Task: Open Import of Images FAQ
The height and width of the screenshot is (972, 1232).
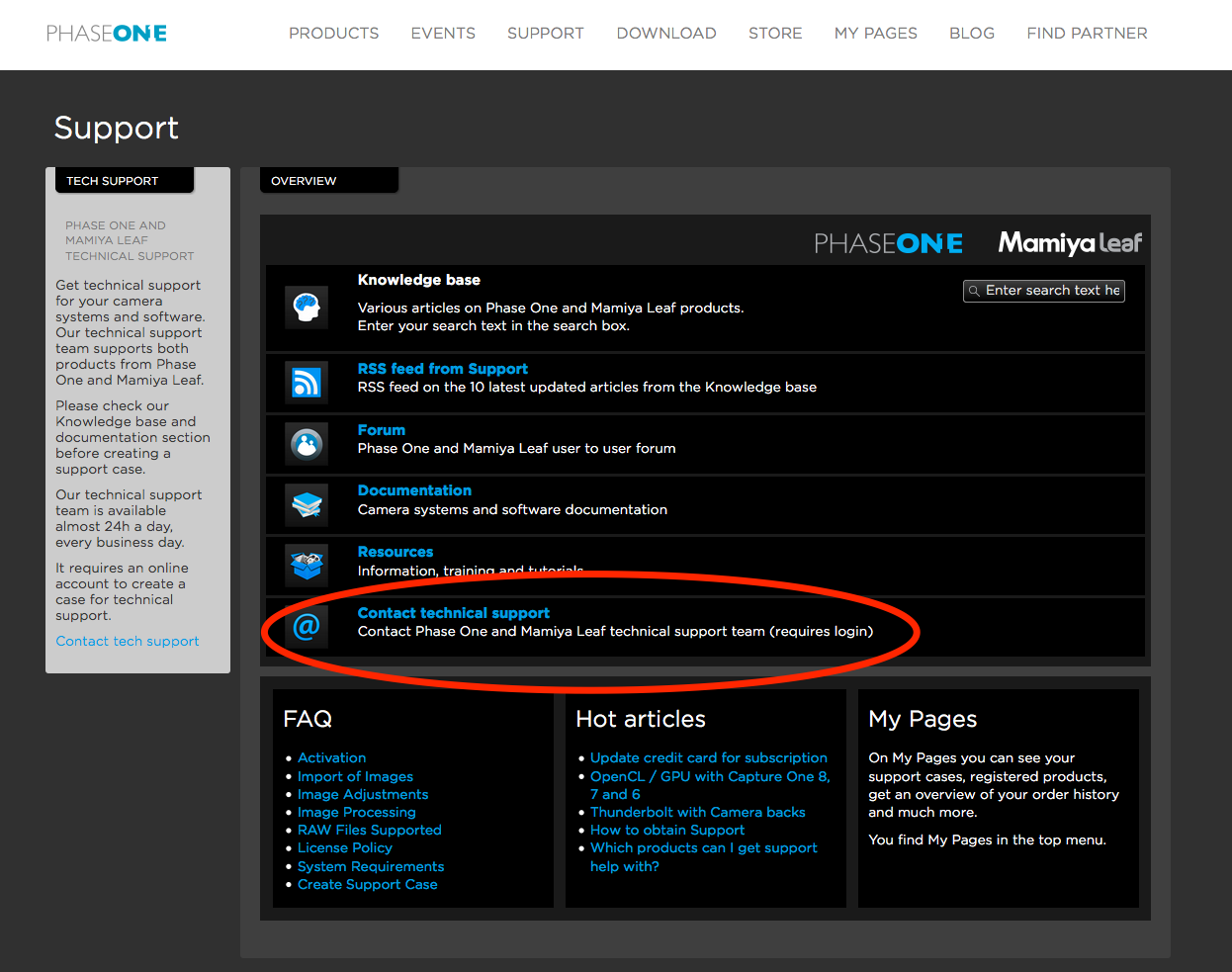Action: tap(356, 776)
